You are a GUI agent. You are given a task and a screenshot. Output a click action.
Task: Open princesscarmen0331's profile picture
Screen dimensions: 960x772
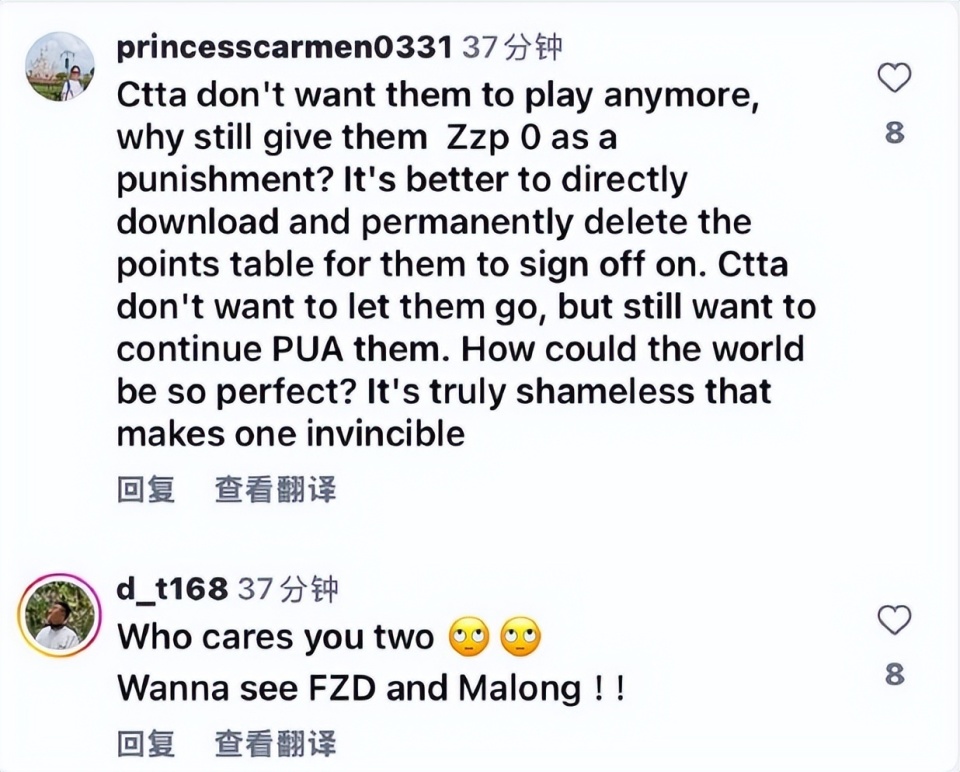[x=60, y=66]
